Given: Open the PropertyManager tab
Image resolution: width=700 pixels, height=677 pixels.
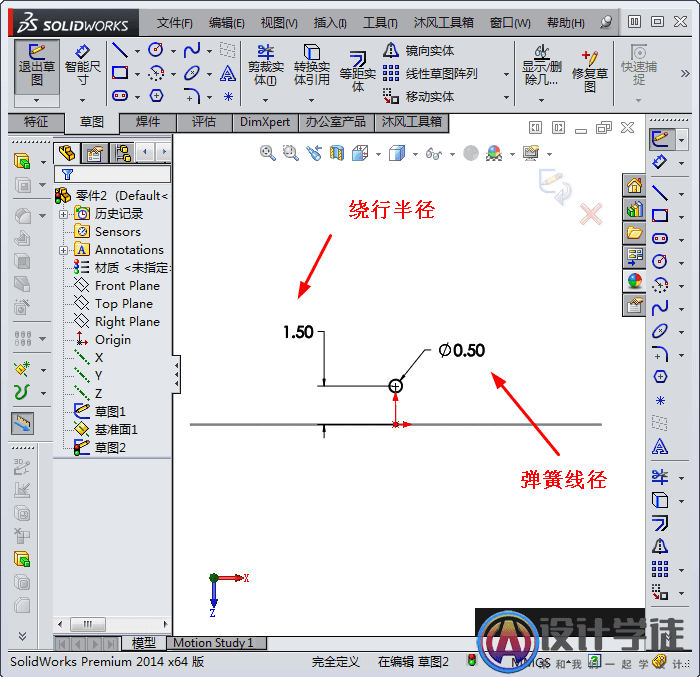Looking at the screenshot, I should click(x=94, y=153).
